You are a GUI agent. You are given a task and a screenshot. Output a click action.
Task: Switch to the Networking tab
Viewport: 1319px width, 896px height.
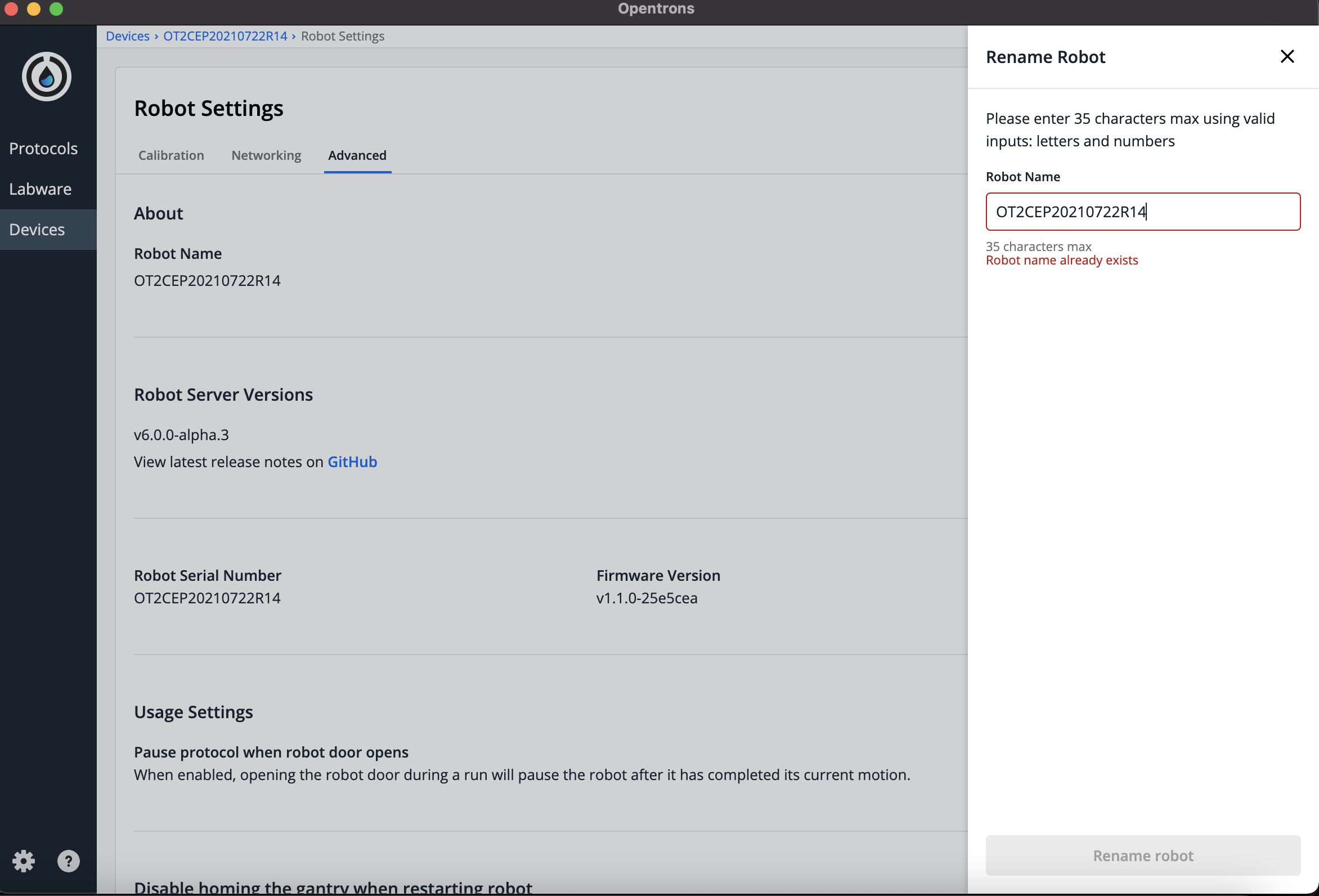pyautogui.click(x=266, y=155)
